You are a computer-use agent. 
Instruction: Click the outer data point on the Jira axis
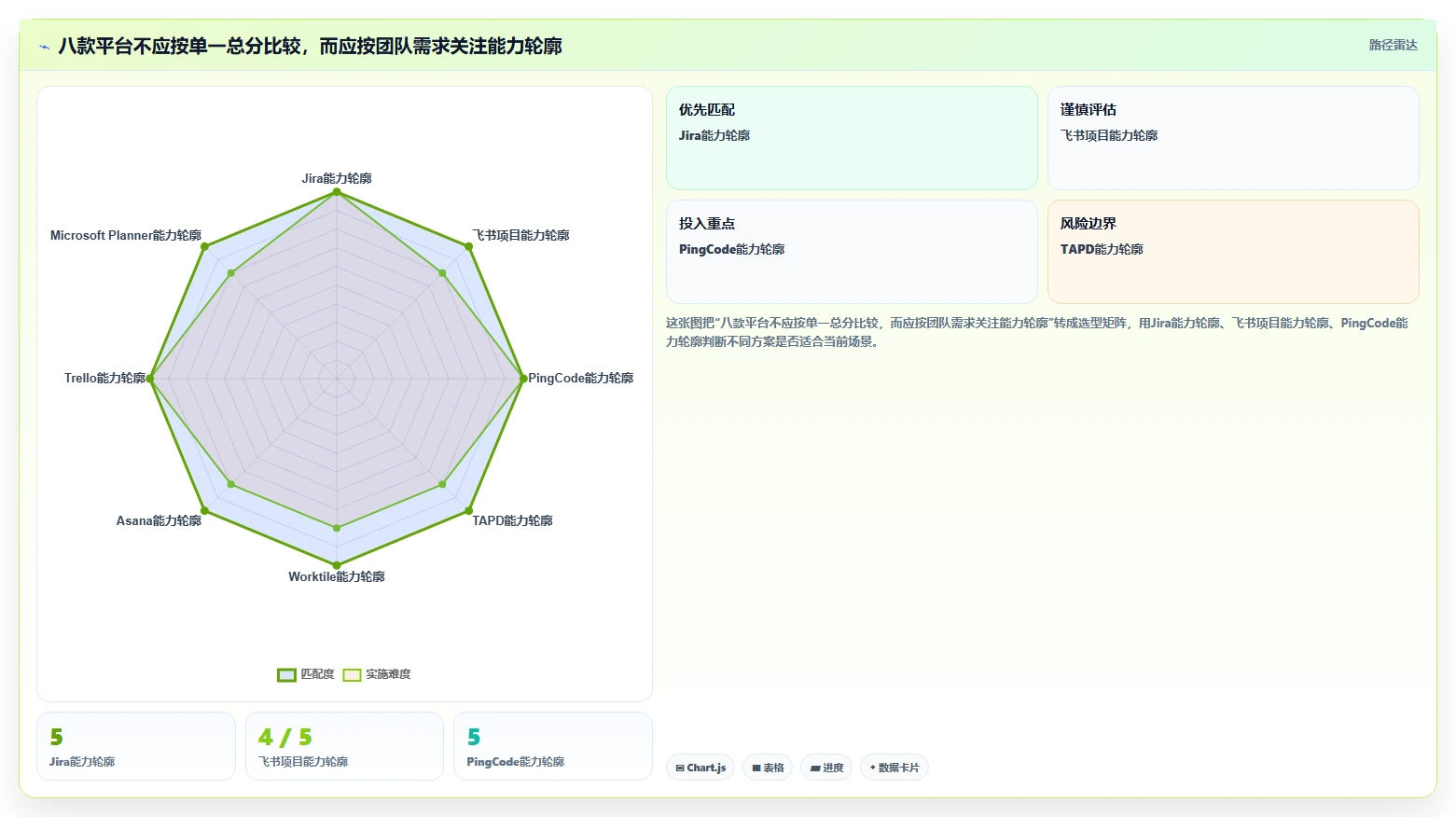click(x=337, y=192)
